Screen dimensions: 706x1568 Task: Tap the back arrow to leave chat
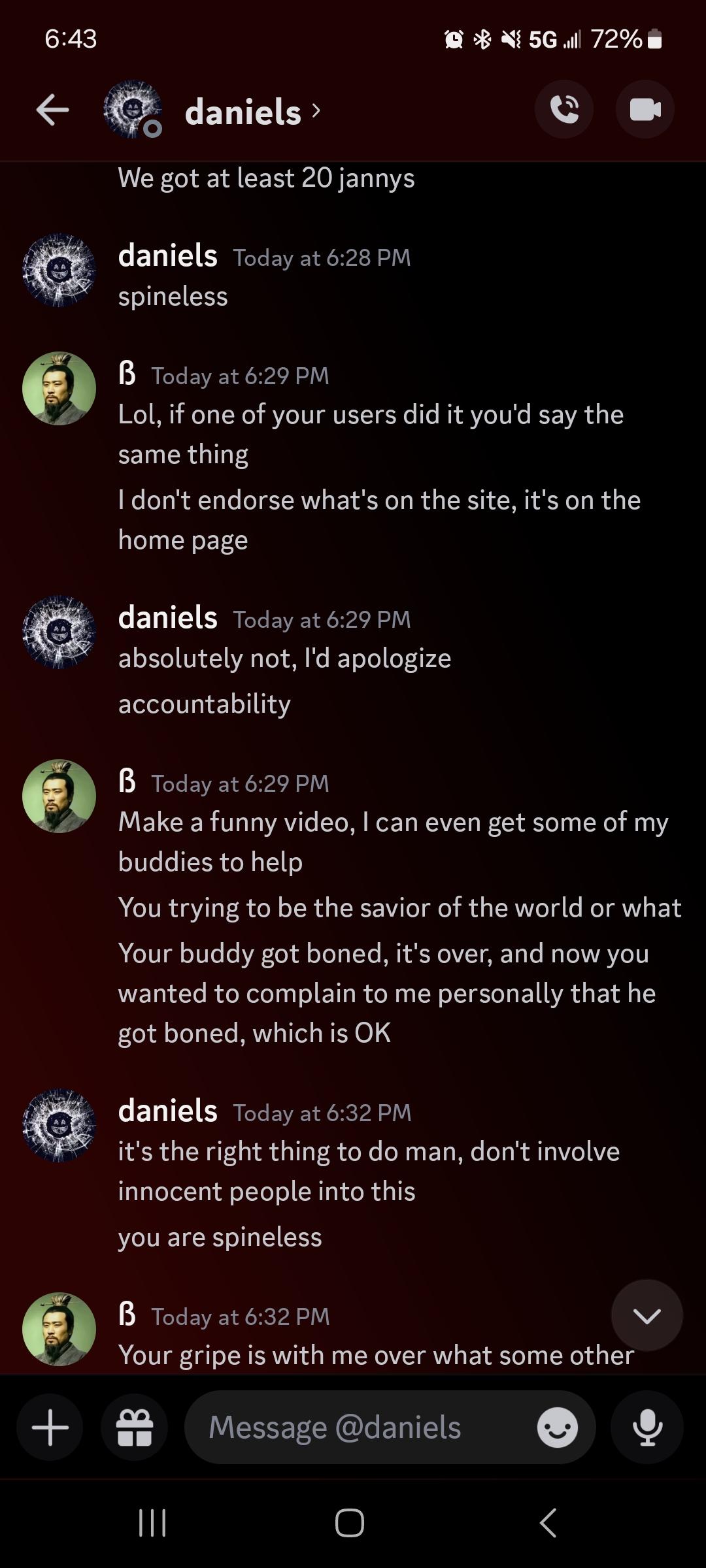[x=52, y=110]
